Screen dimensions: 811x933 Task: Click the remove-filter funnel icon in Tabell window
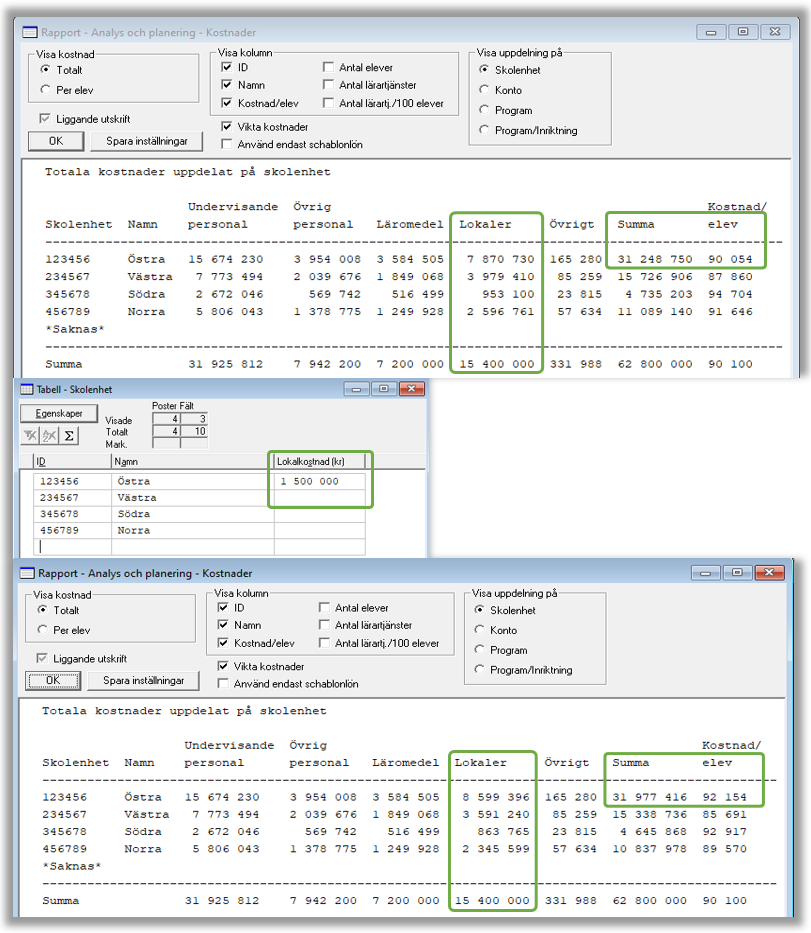(x=30, y=436)
